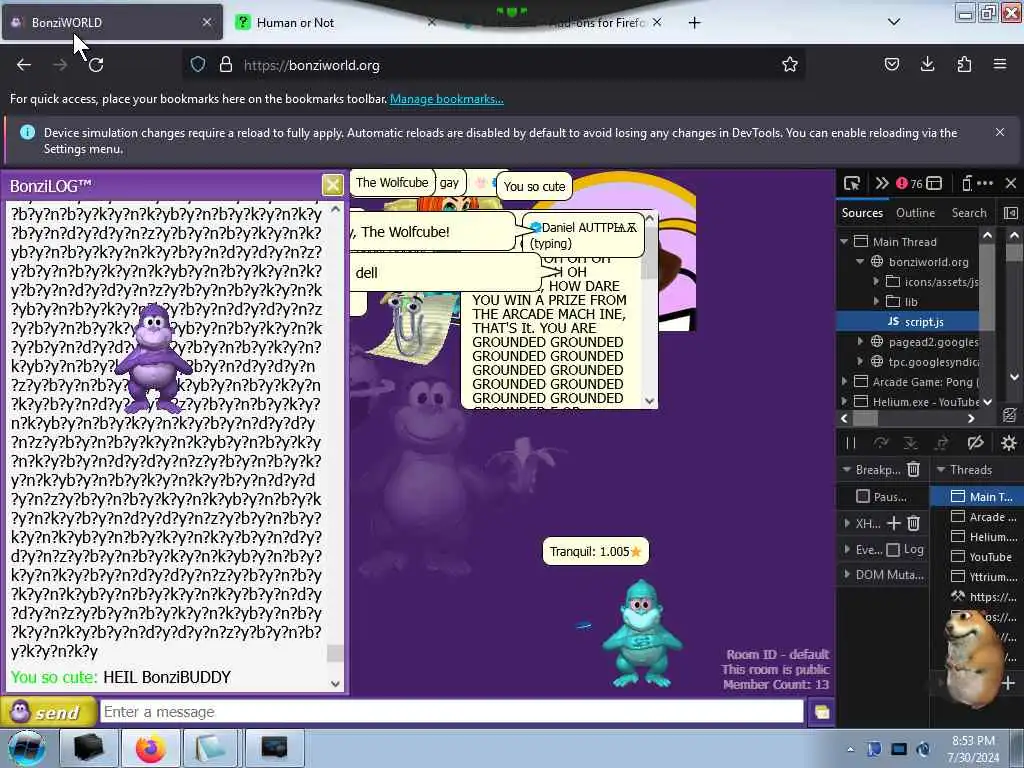Expand Helium.exe - YouTube thread
The image size is (1024, 768).
click(x=844, y=402)
